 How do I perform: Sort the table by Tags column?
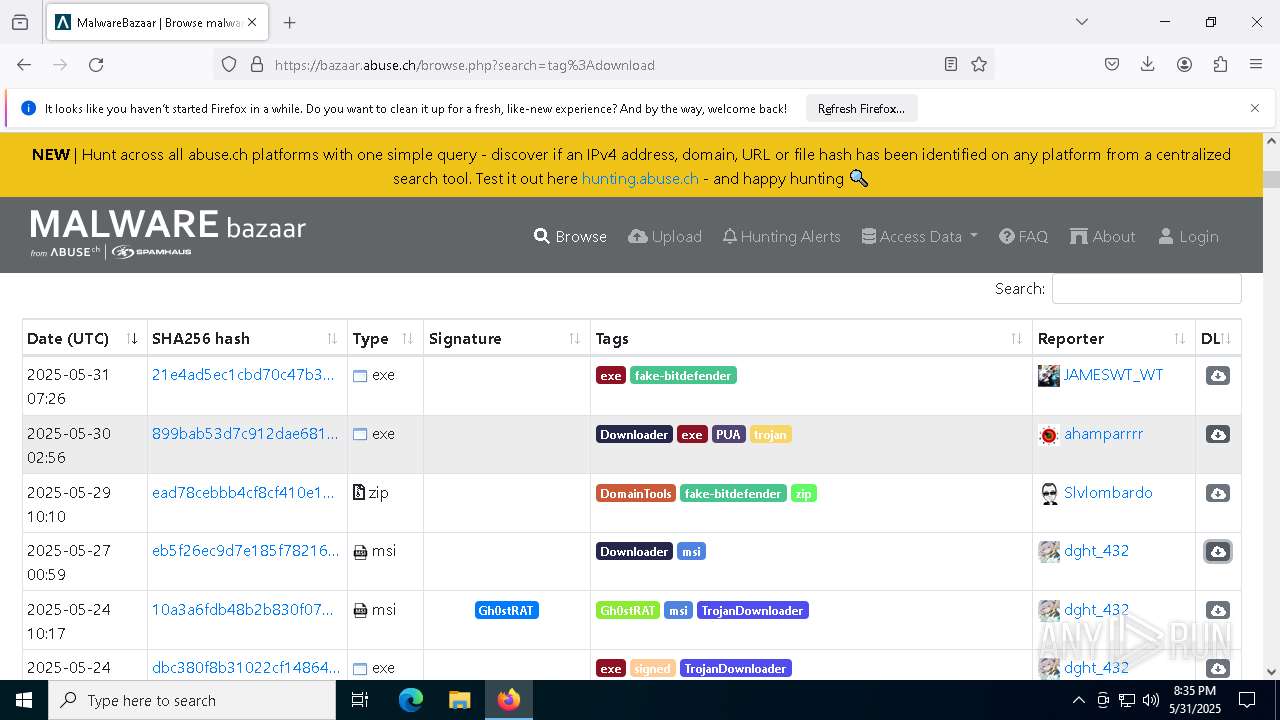(x=811, y=339)
